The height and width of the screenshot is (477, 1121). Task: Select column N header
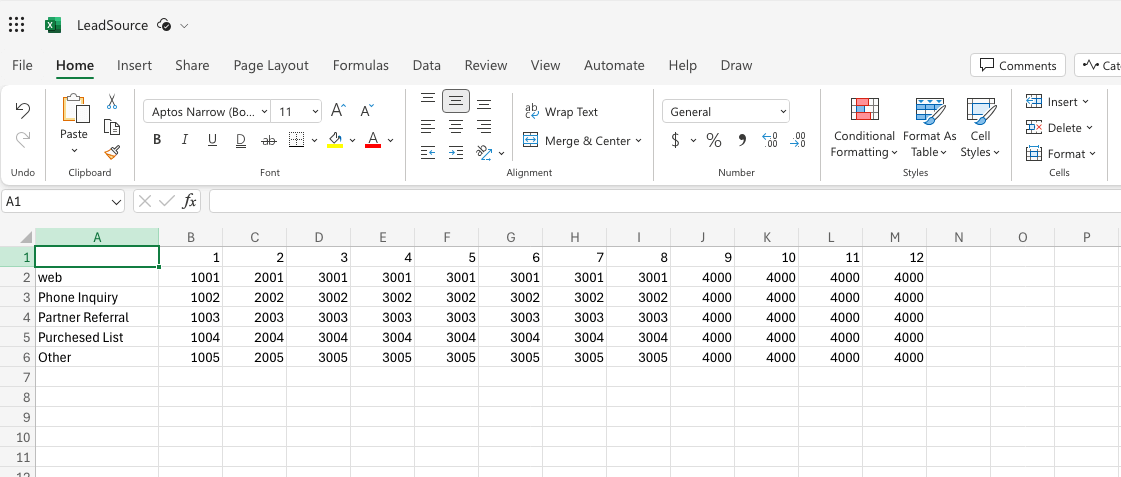[x=958, y=237]
